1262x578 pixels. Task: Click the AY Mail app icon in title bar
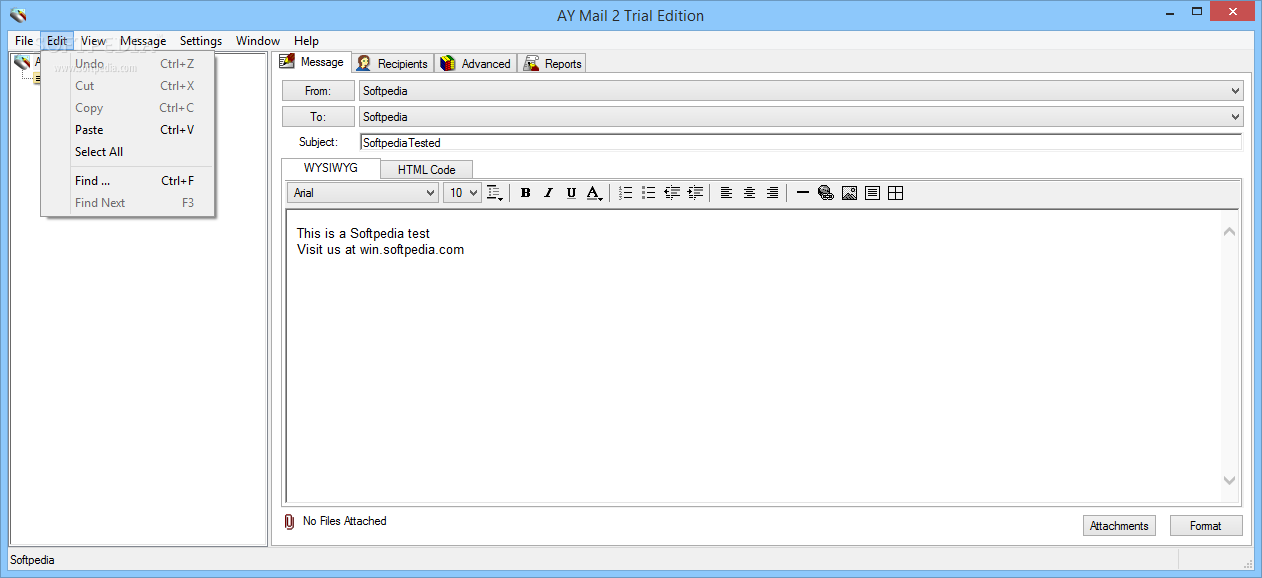pos(18,15)
